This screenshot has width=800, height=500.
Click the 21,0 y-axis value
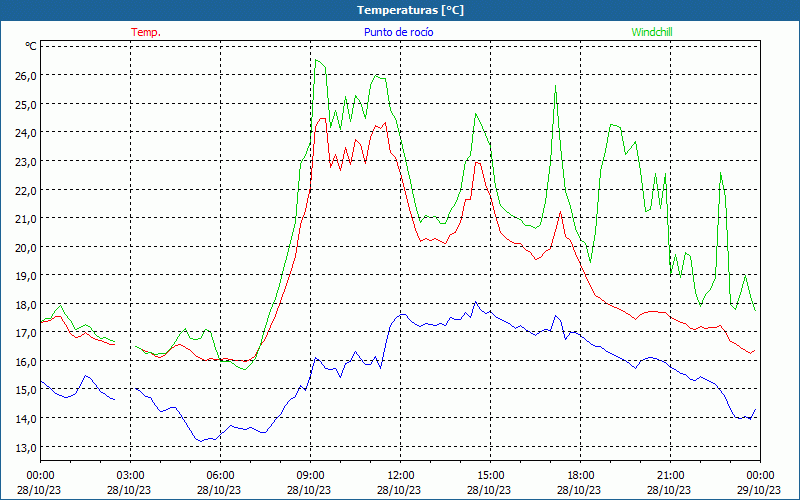(26, 218)
